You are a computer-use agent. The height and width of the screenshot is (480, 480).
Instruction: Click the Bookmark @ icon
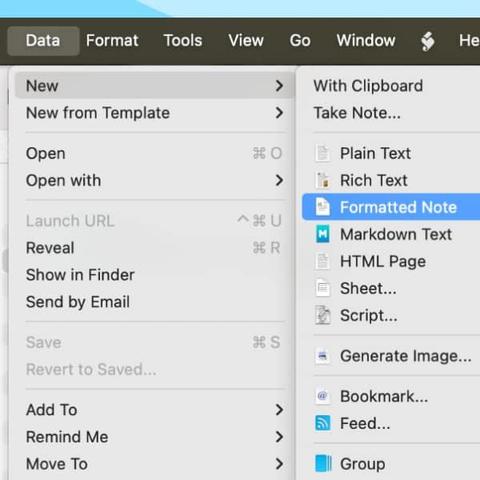(x=322, y=396)
